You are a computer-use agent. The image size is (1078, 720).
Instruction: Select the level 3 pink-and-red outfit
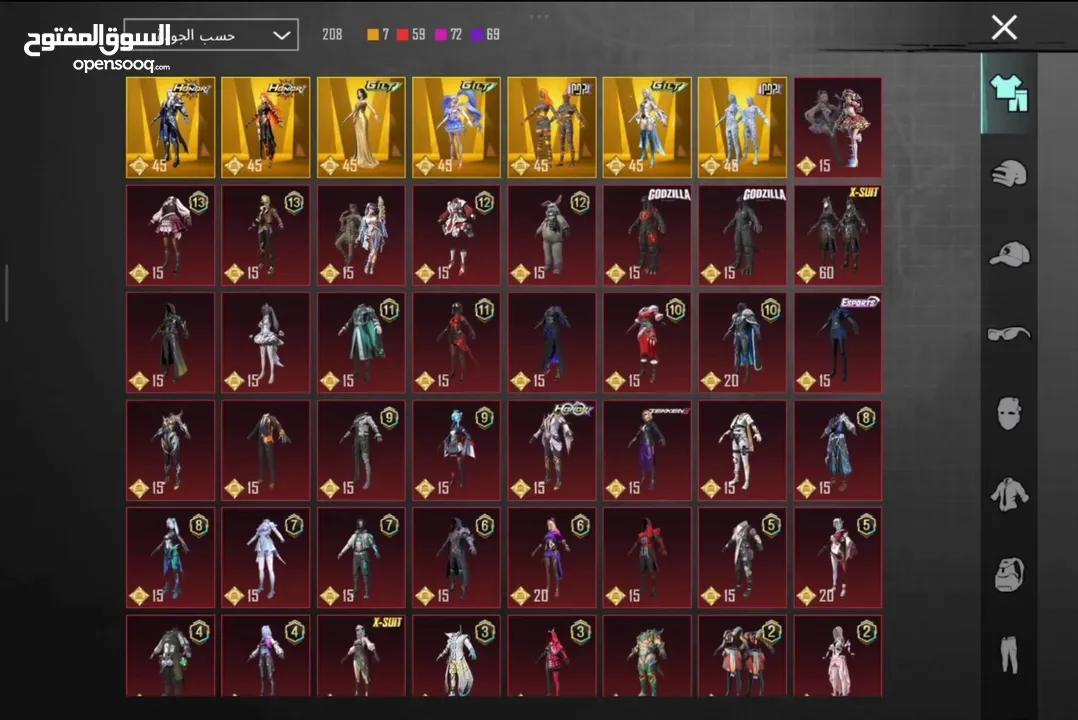(x=551, y=656)
